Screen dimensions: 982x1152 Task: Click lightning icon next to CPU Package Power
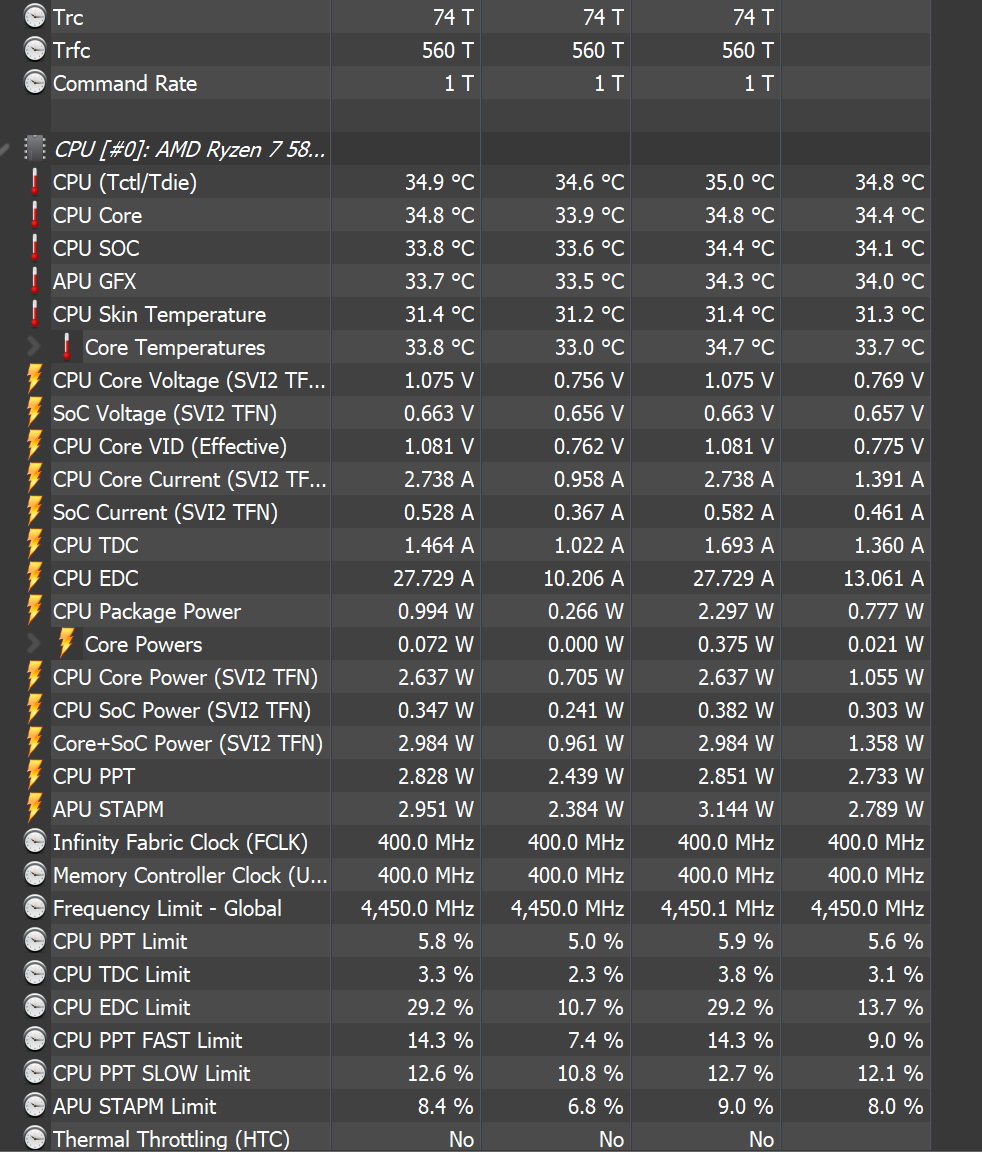coord(34,611)
